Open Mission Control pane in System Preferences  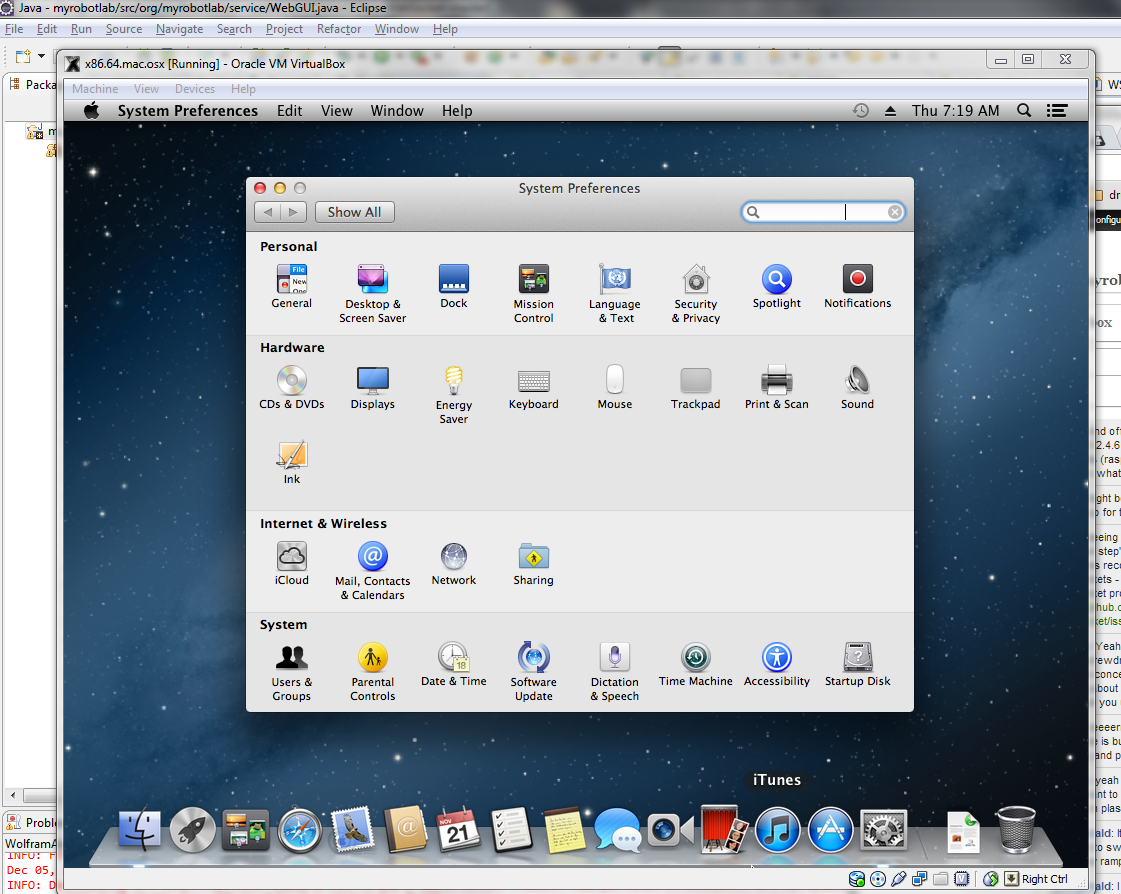533,293
